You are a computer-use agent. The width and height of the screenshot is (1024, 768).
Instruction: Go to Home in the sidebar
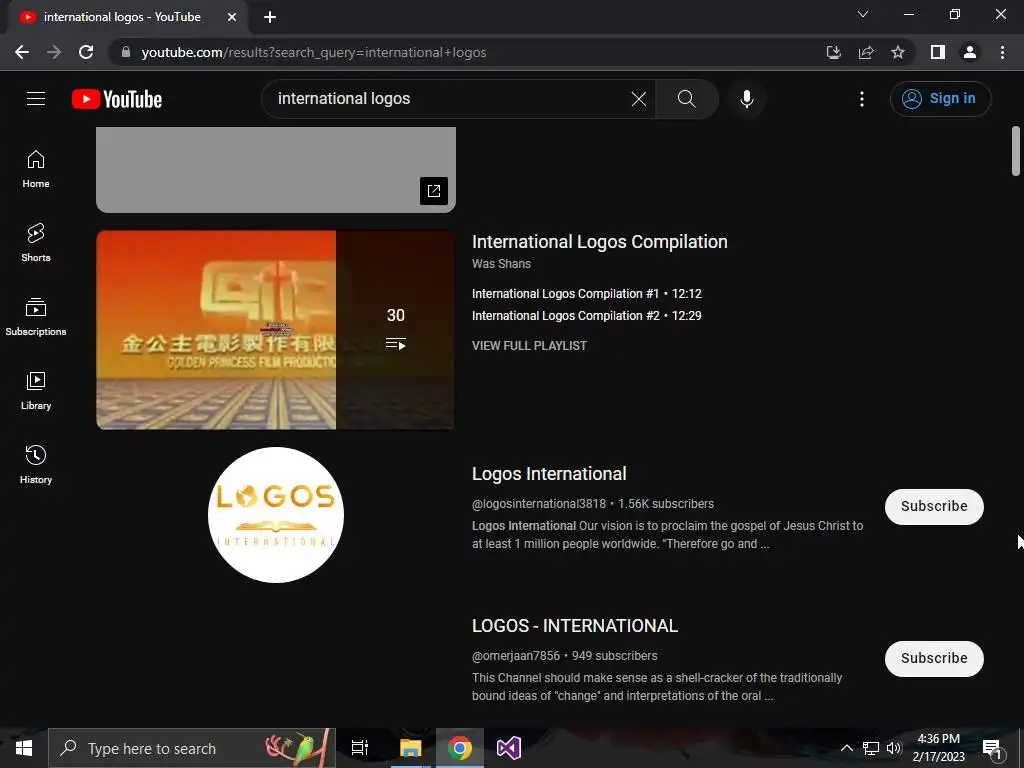click(36, 169)
